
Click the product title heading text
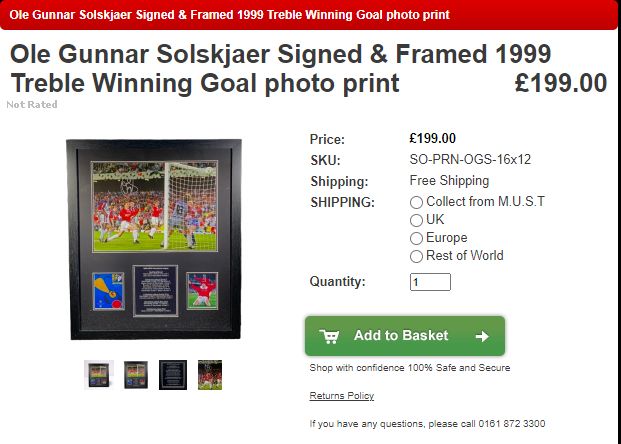(x=280, y=69)
